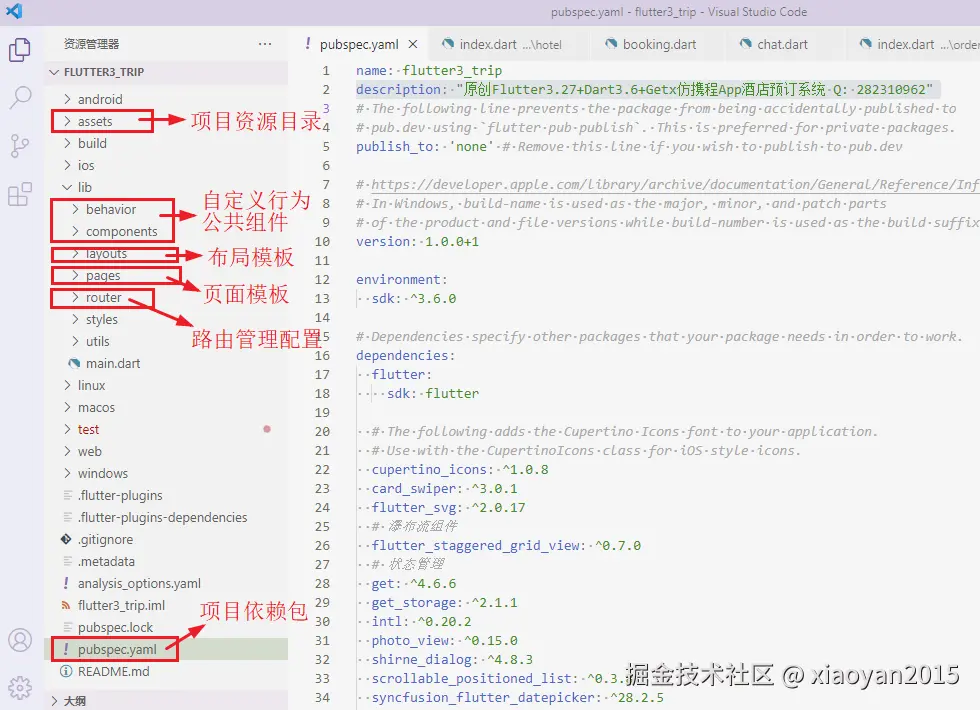Expand the assets folder
Viewport: 980px width, 710px height.
(x=68, y=121)
